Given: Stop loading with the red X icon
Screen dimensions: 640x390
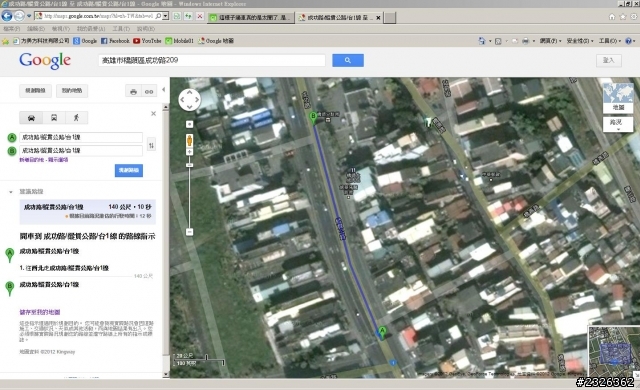Looking at the screenshot, I should pos(200,16).
